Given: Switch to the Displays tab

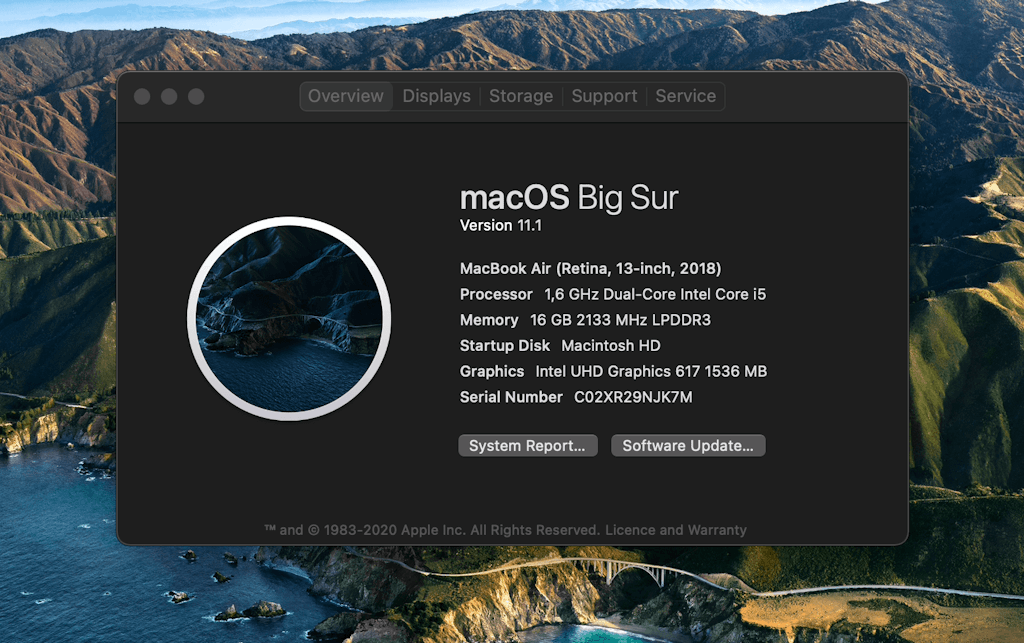Looking at the screenshot, I should click(x=435, y=96).
